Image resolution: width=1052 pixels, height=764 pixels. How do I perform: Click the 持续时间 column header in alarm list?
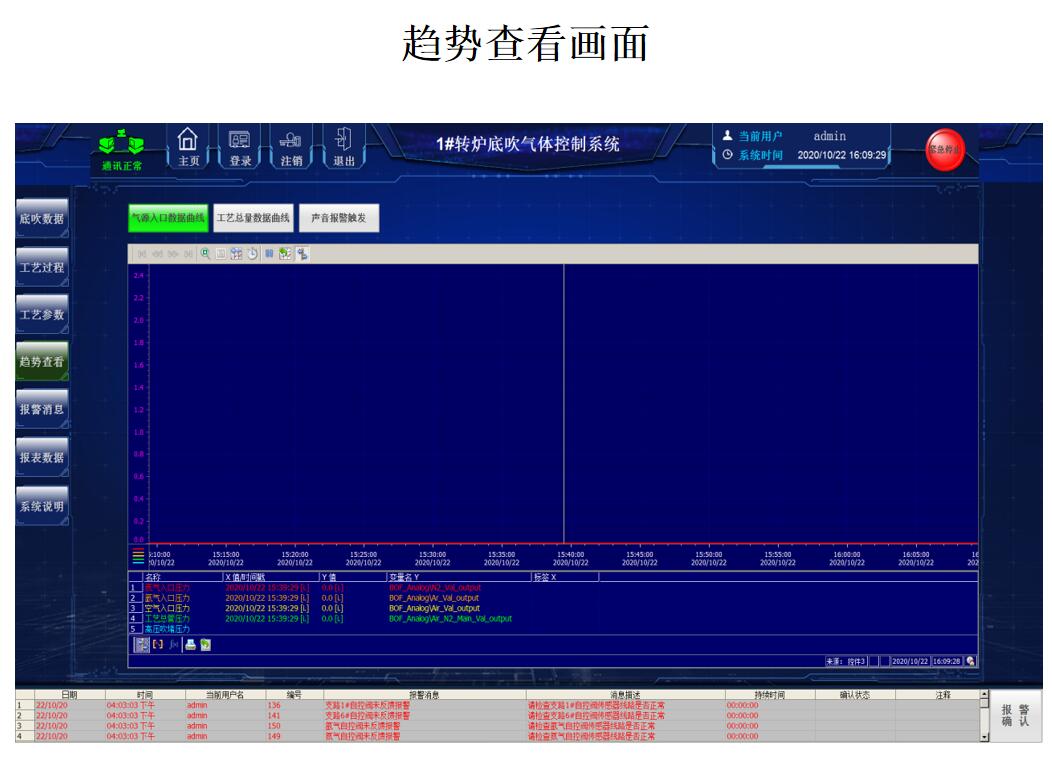click(x=769, y=694)
